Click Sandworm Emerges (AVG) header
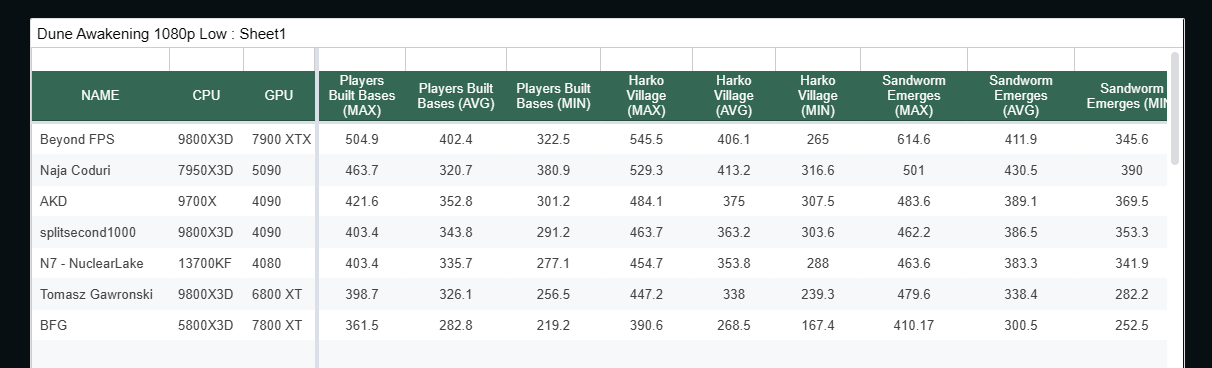This screenshot has width=1212, height=368. pos(1021,96)
